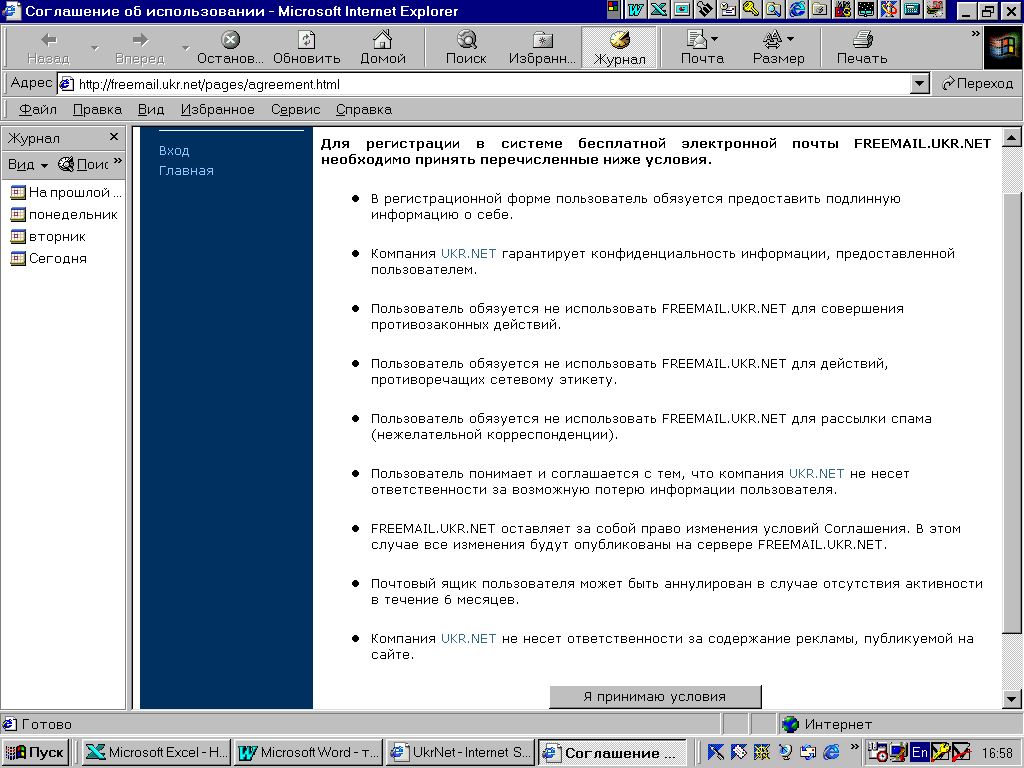This screenshot has height=768, width=1024.
Task: Expand the понедельник history folder
Action: pos(64,214)
